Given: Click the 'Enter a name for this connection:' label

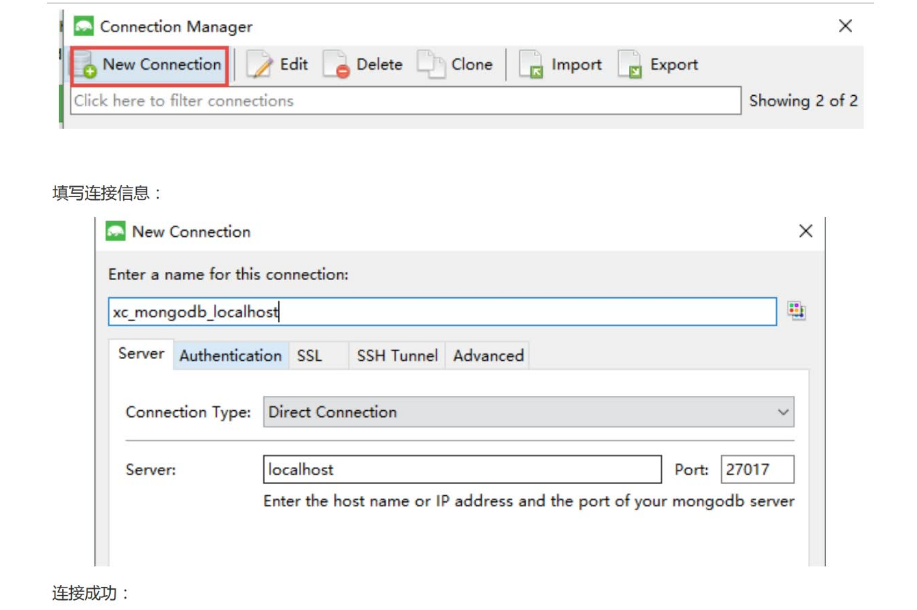Looking at the screenshot, I should tap(228, 274).
